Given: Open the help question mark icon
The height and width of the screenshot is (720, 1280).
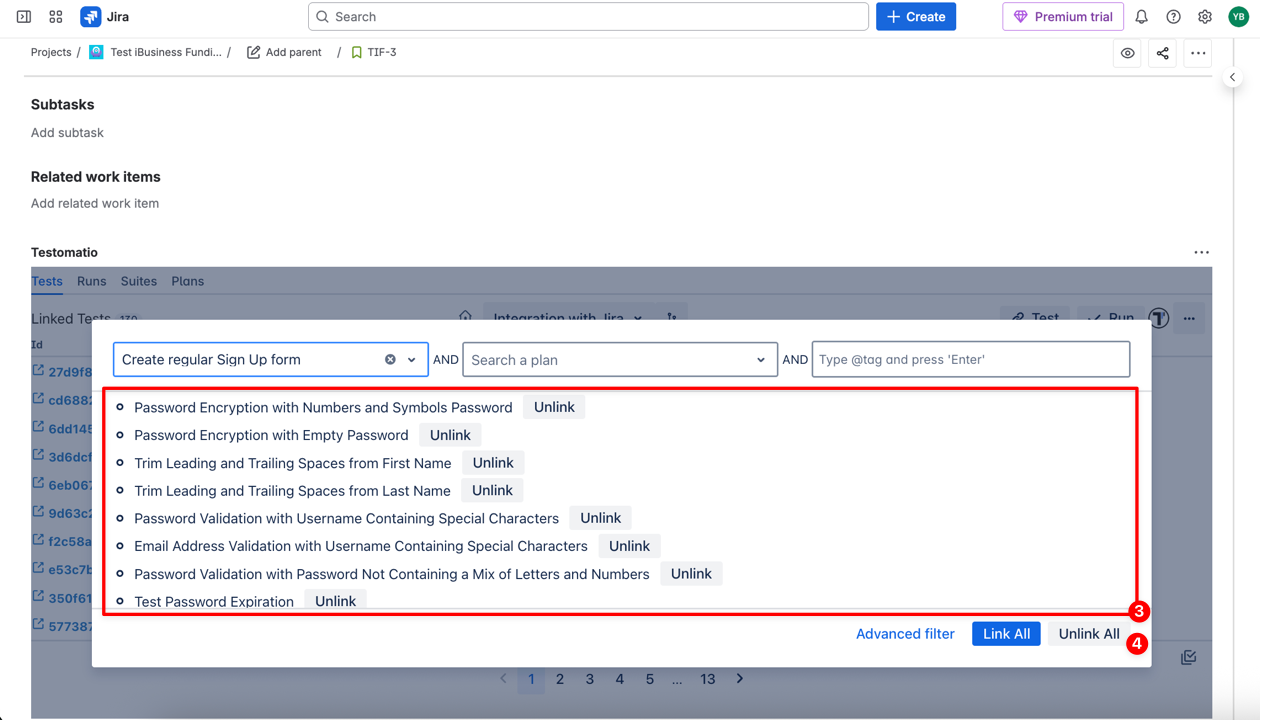Looking at the screenshot, I should click(1173, 17).
